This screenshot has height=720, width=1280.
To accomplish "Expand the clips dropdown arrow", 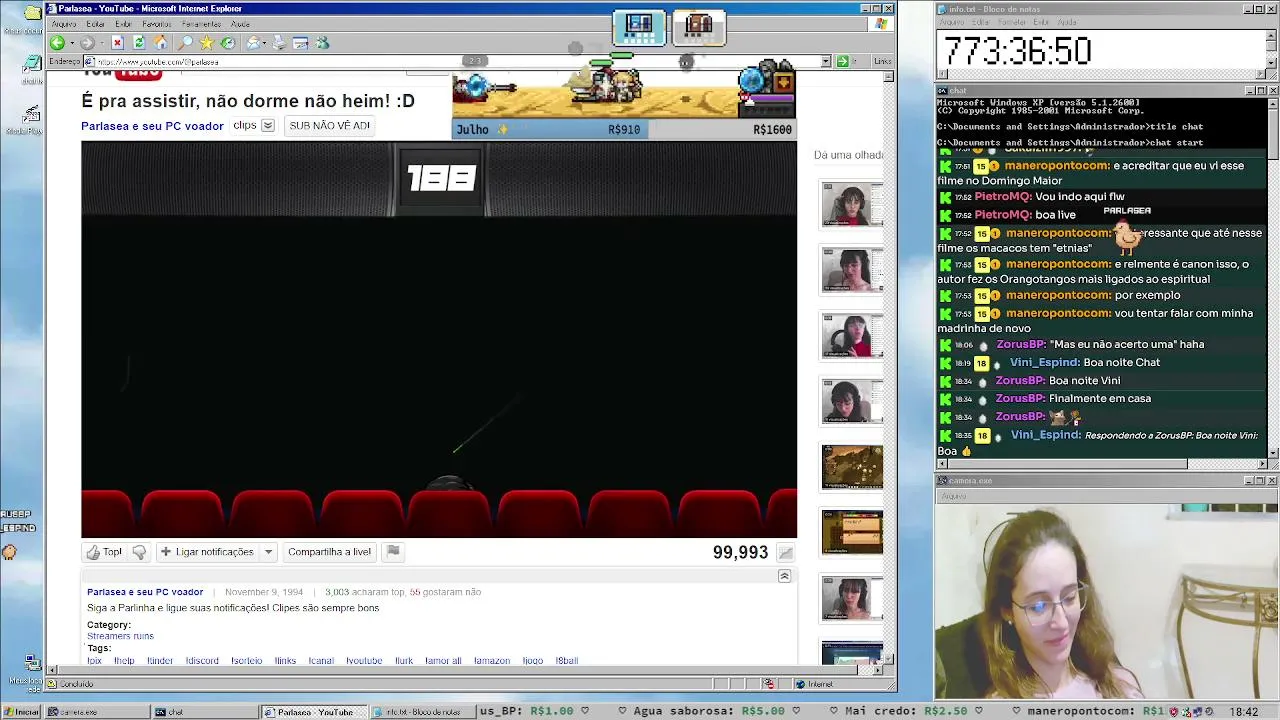I will pos(268,126).
